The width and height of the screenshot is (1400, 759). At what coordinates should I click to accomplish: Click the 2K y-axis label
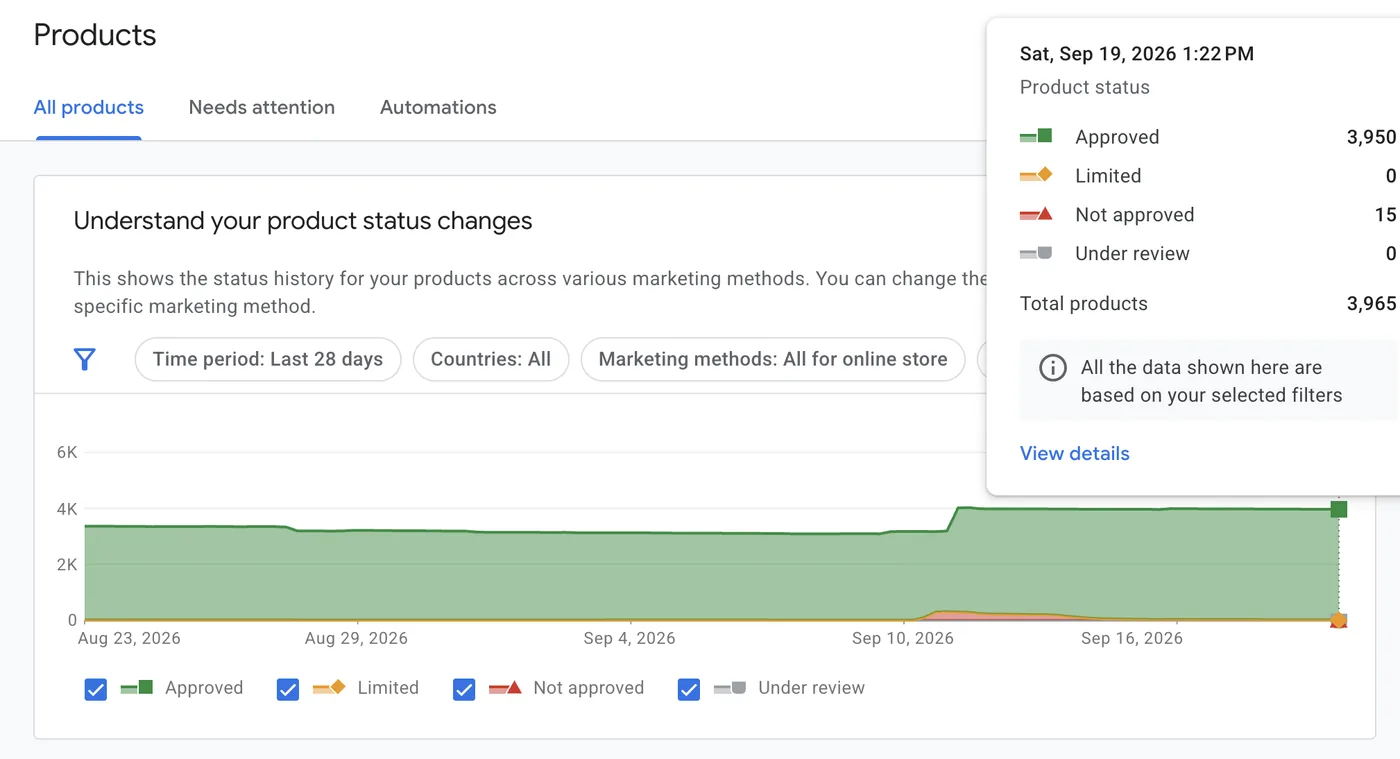(67, 564)
